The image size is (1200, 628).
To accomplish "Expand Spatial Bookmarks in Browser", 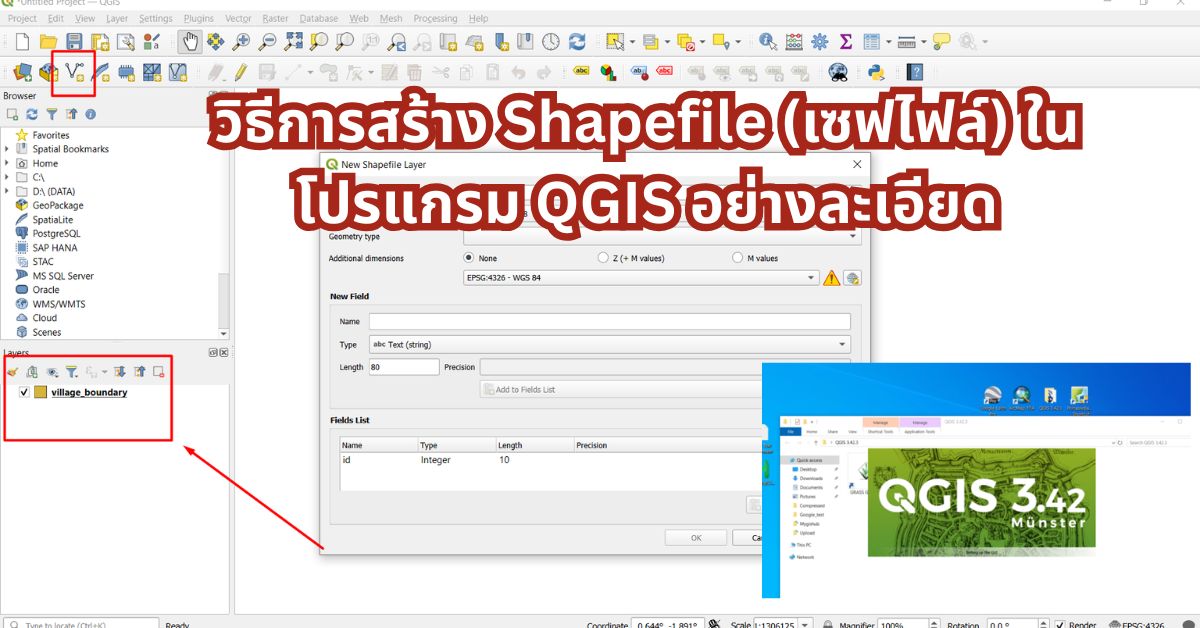I will (7, 149).
